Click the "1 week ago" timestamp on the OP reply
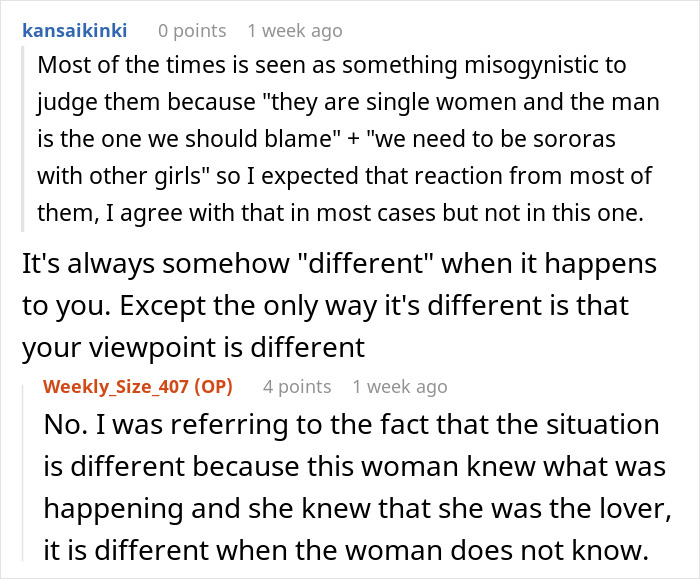700x579 pixels. [x=400, y=386]
